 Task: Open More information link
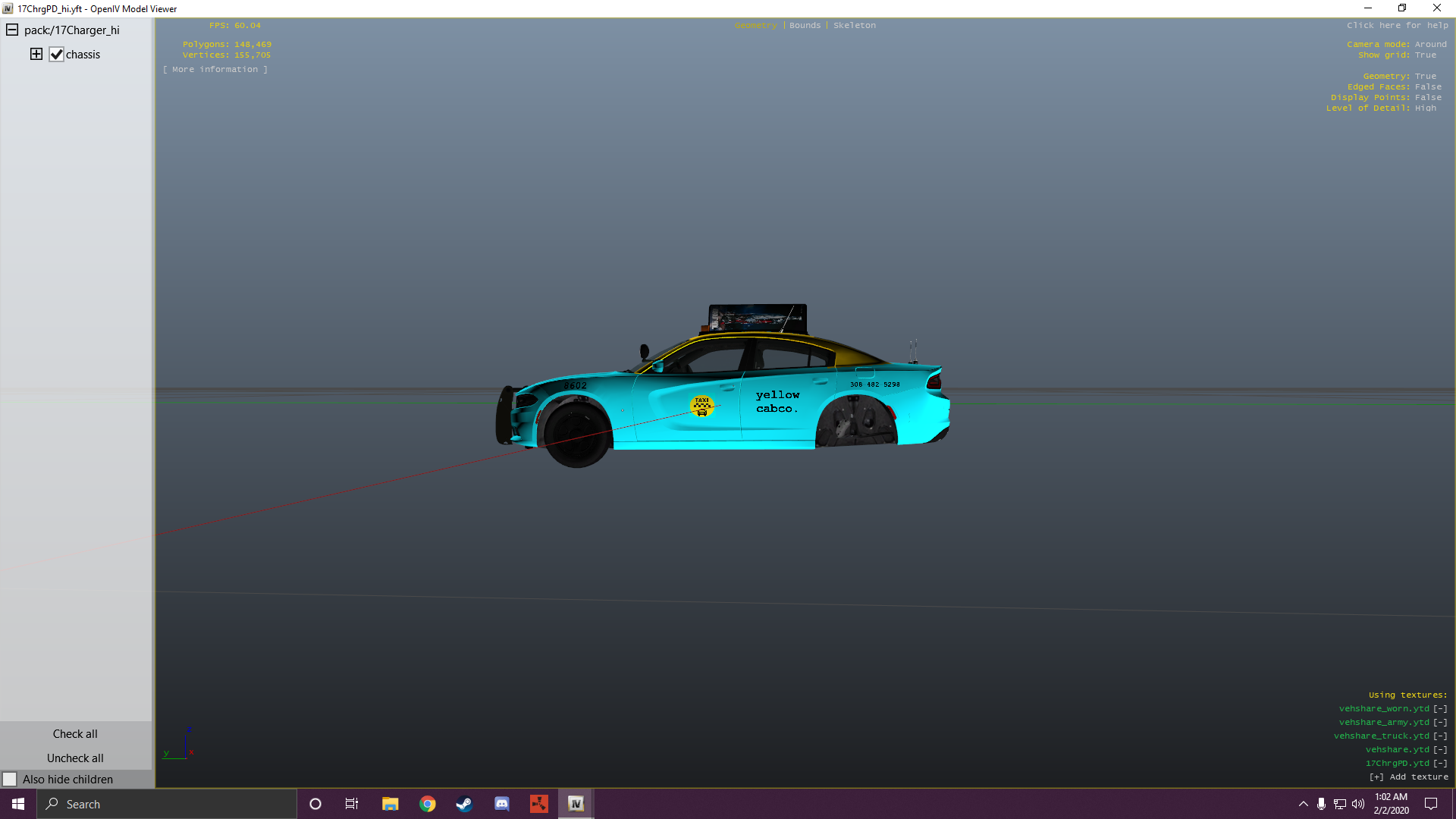[215, 70]
